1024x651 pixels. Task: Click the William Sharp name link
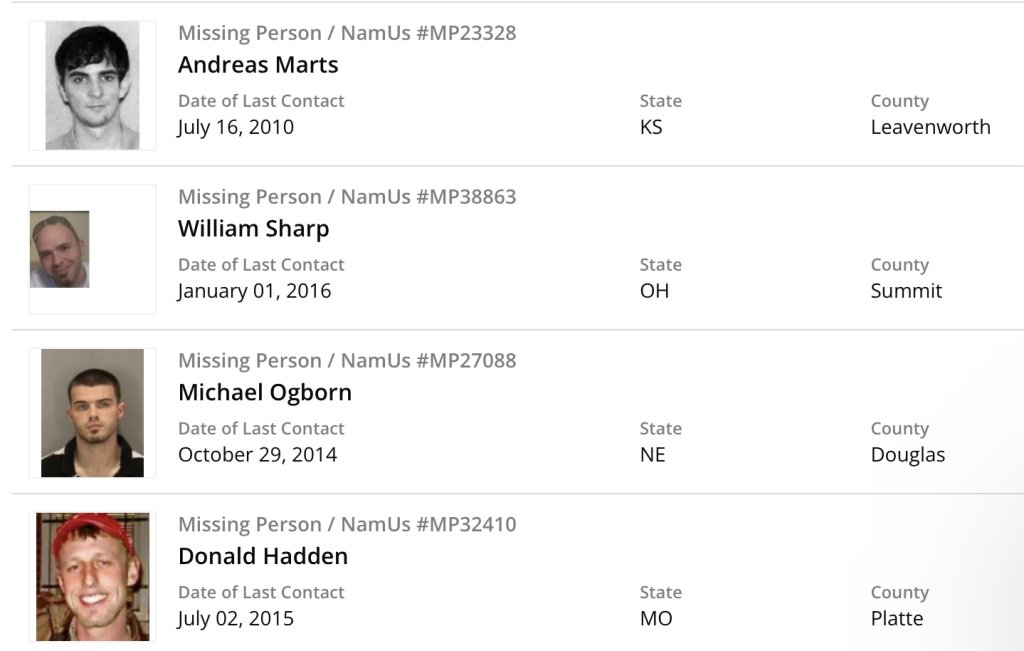(x=253, y=229)
